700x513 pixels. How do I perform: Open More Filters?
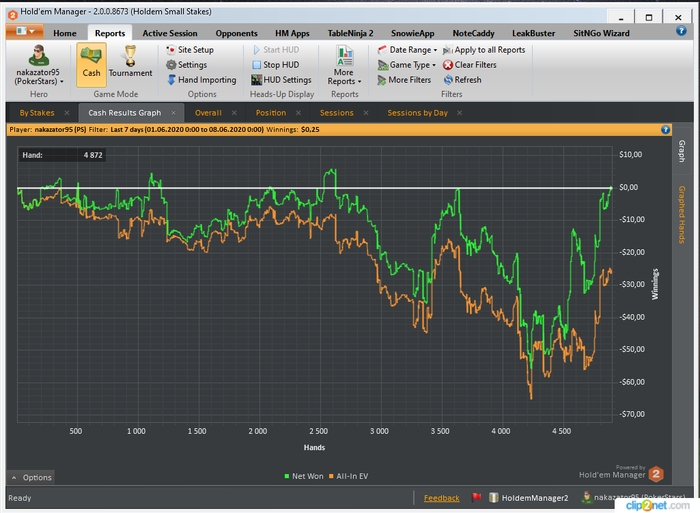pyautogui.click(x=404, y=80)
